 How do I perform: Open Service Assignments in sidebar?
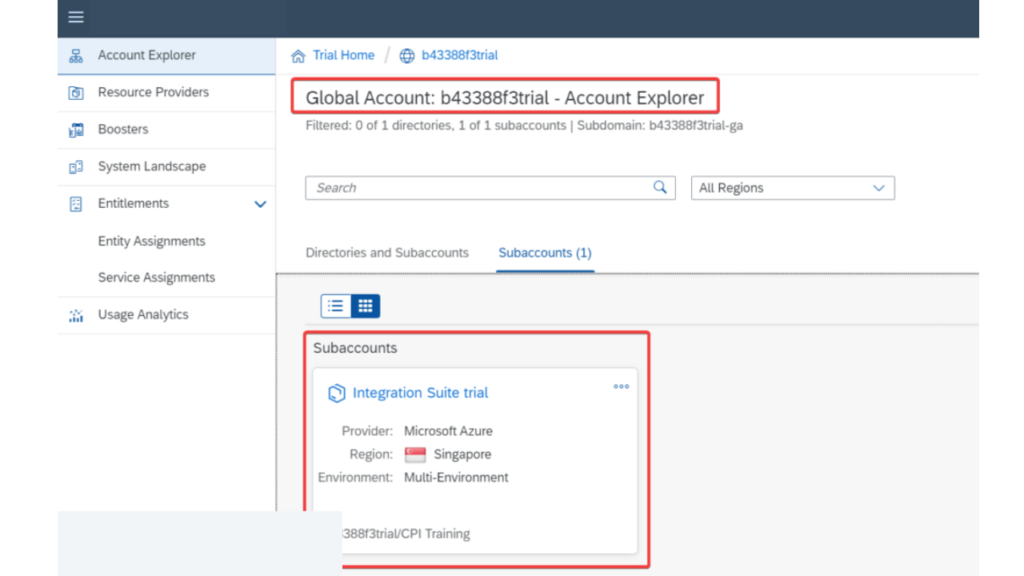click(x=156, y=278)
